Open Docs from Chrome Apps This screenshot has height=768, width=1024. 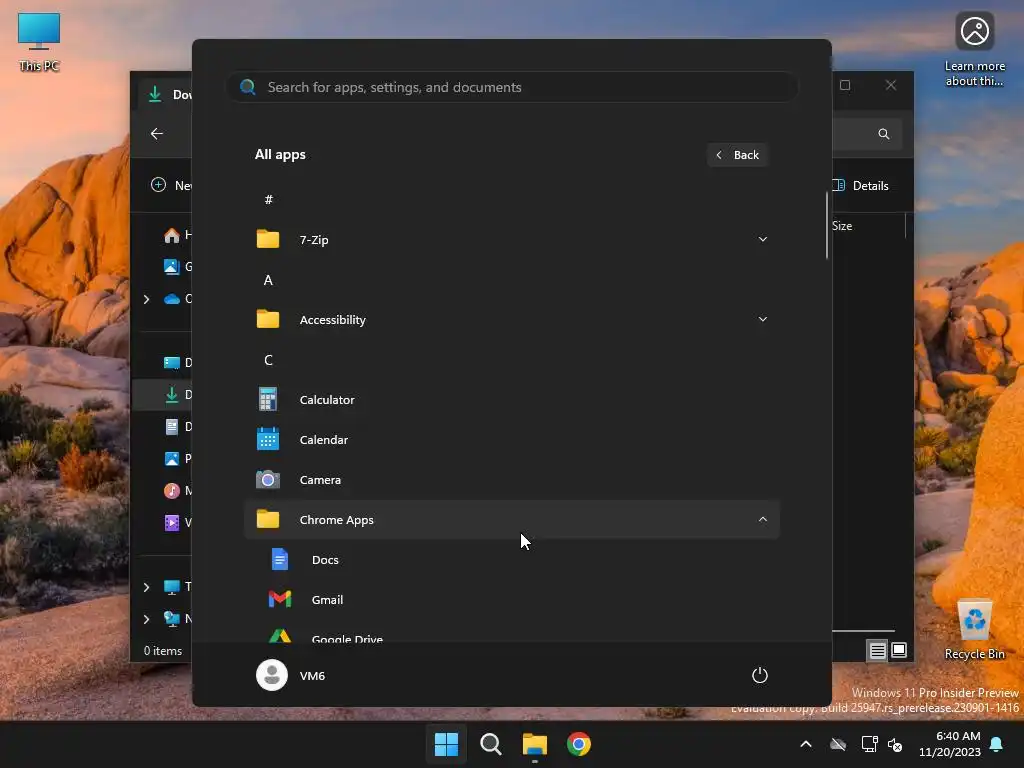pyautogui.click(x=511, y=560)
